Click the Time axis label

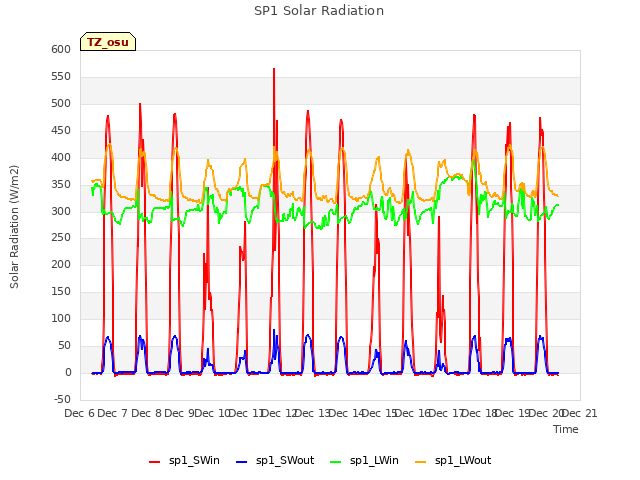click(566, 429)
